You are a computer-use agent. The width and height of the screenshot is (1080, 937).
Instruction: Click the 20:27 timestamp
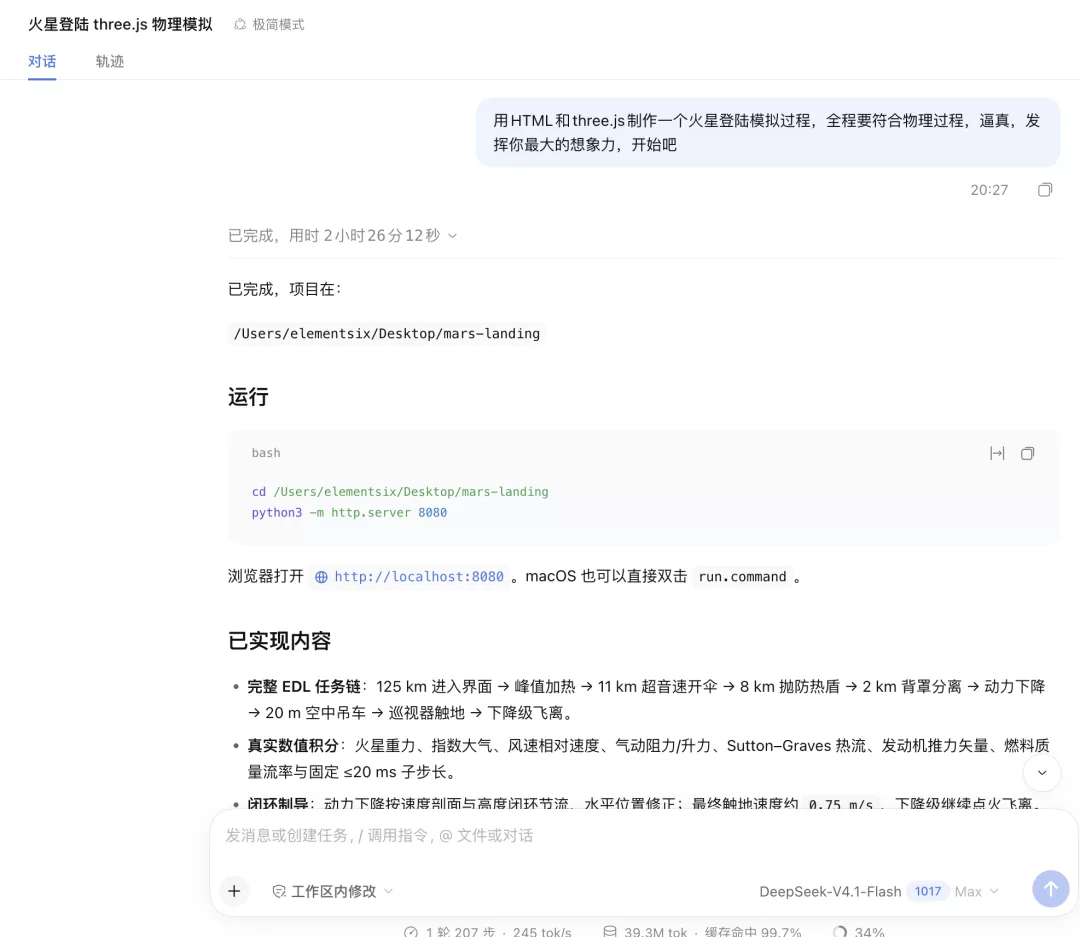coord(989,190)
